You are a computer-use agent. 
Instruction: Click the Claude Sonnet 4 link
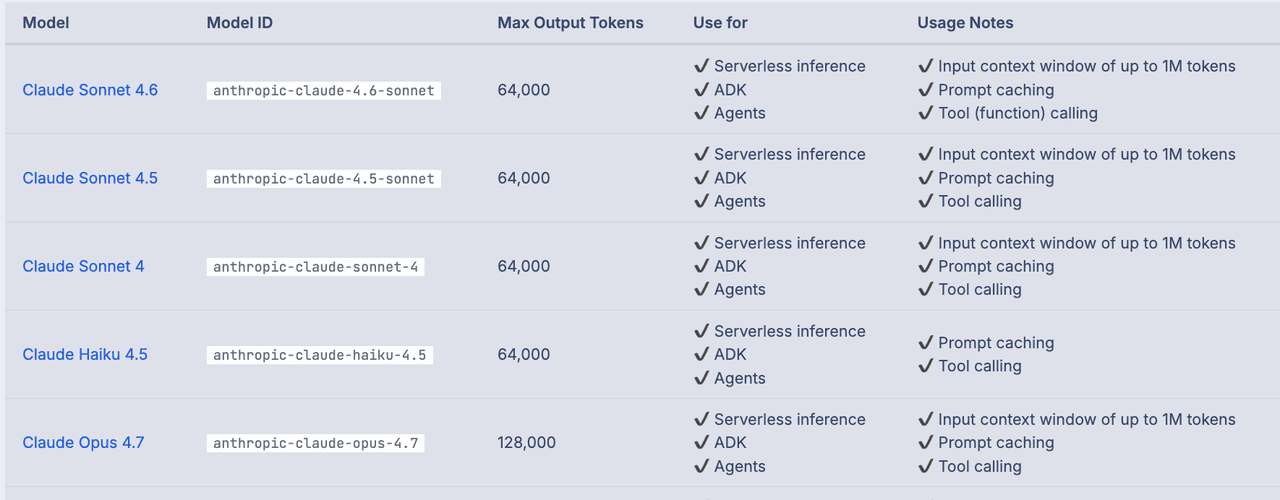click(83, 266)
